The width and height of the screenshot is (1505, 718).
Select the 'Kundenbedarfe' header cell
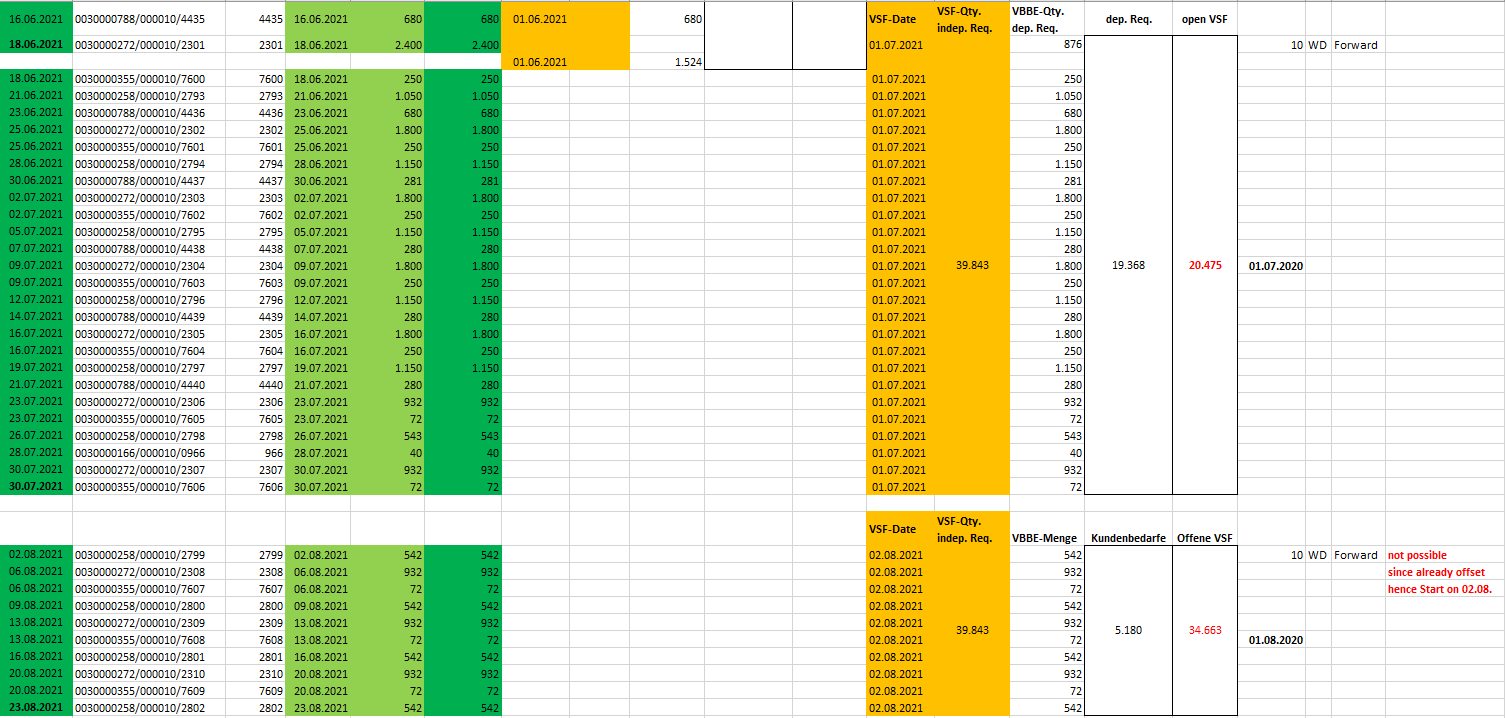[1127, 538]
